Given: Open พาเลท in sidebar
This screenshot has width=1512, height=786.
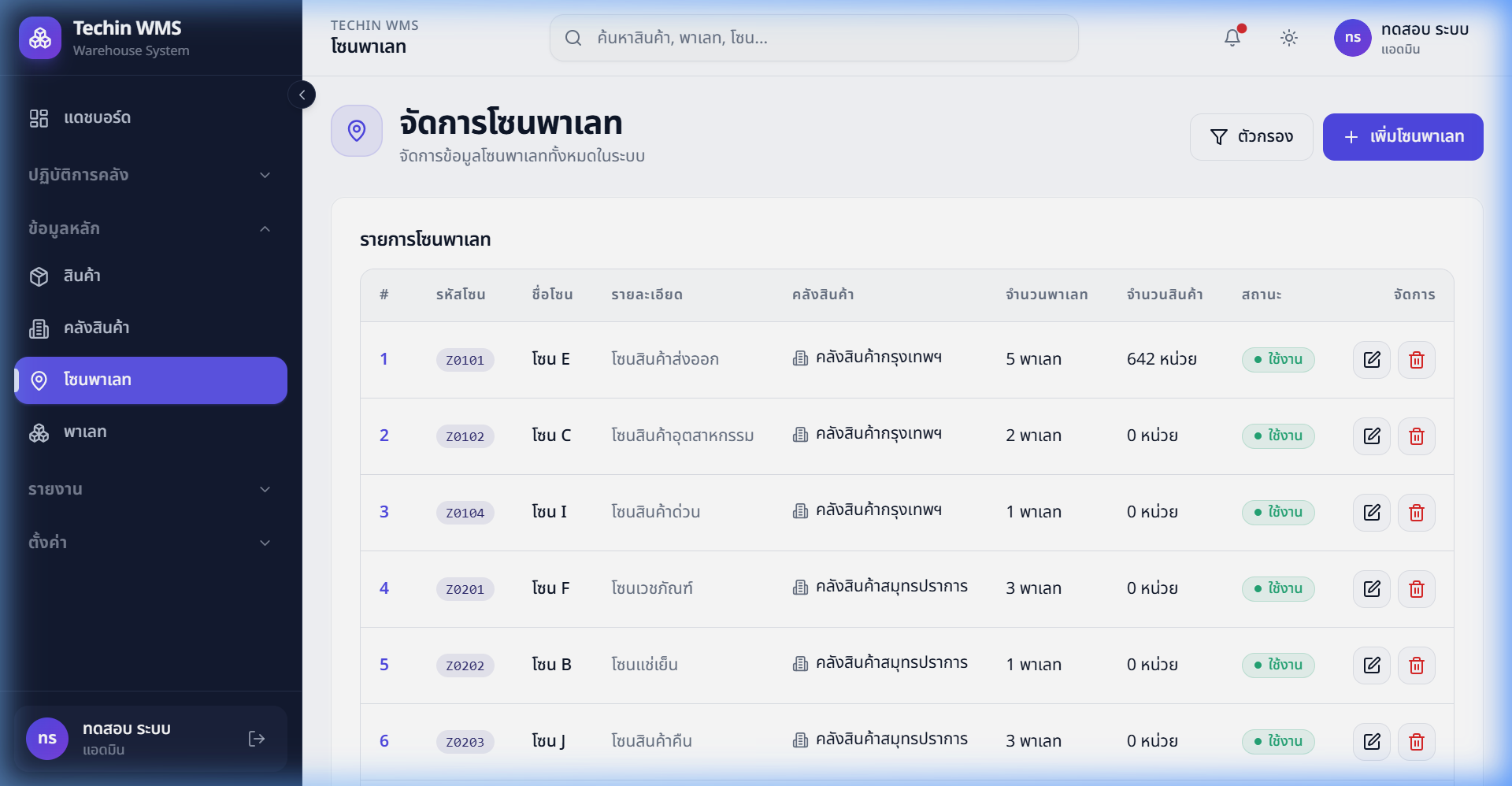Looking at the screenshot, I should click(x=150, y=432).
